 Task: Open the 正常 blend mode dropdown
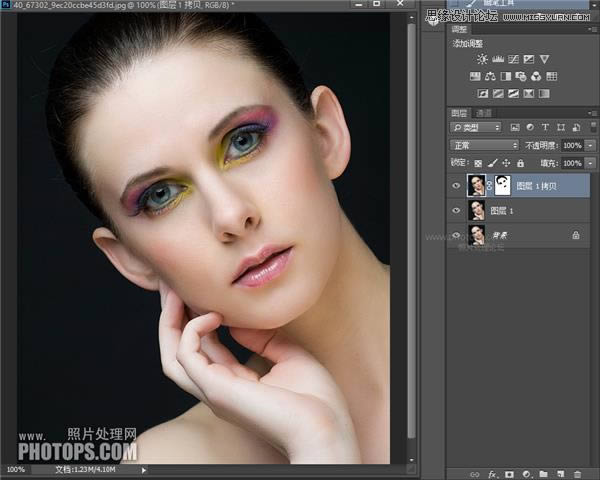coord(485,145)
